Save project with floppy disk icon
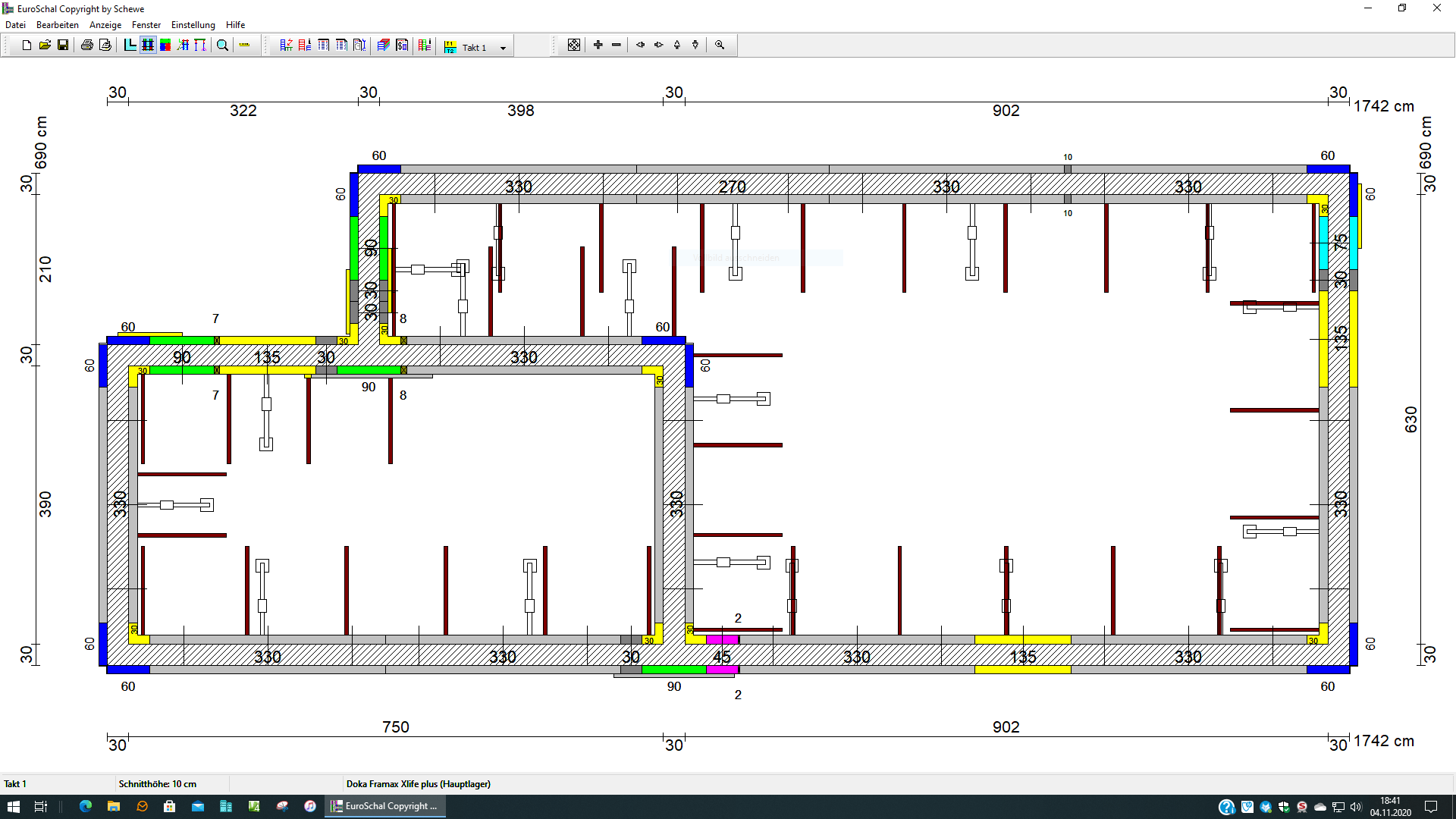Screen dimensions: 1456x819 coord(63,45)
